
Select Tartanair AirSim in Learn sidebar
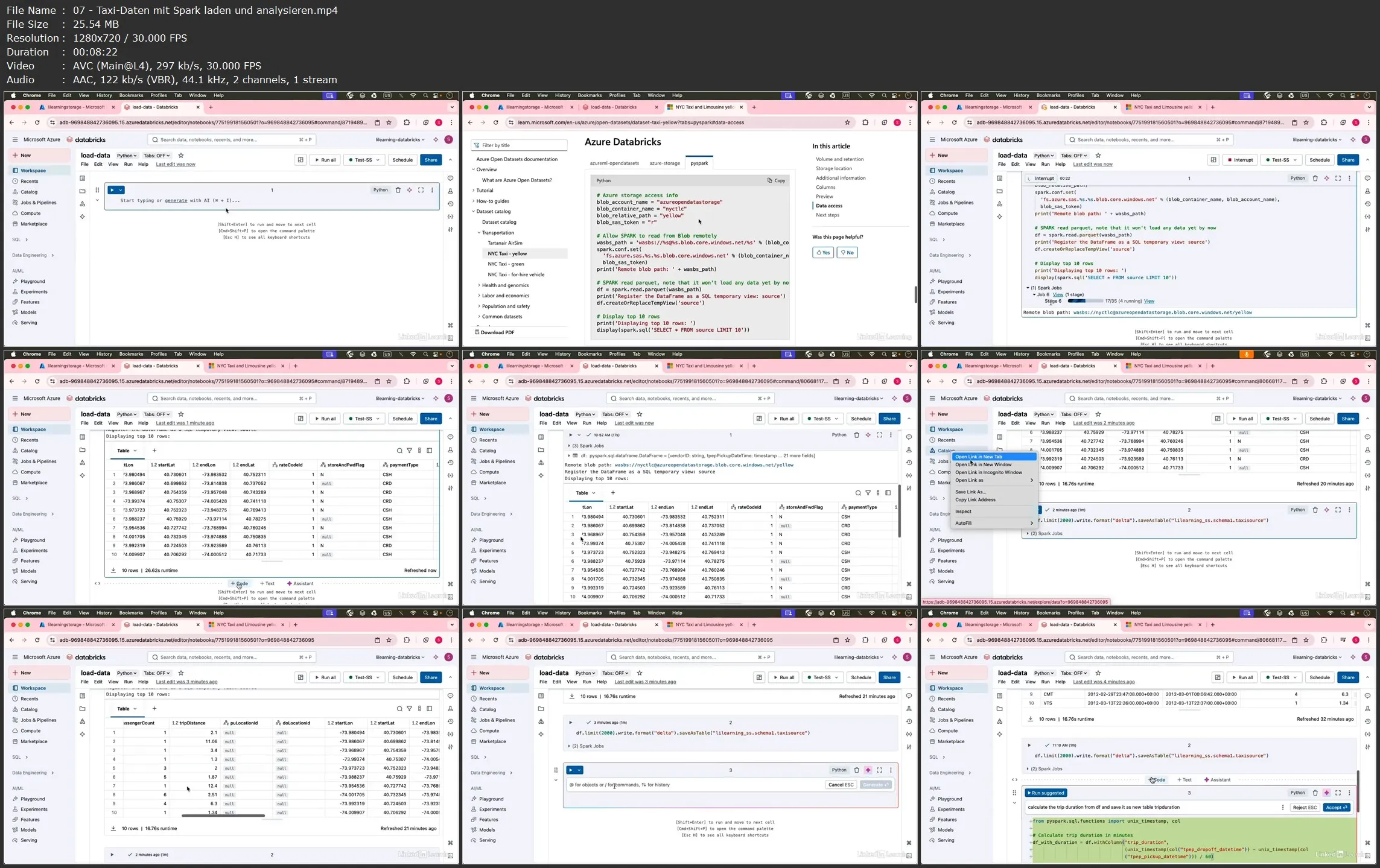pyautogui.click(x=505, y=243)
